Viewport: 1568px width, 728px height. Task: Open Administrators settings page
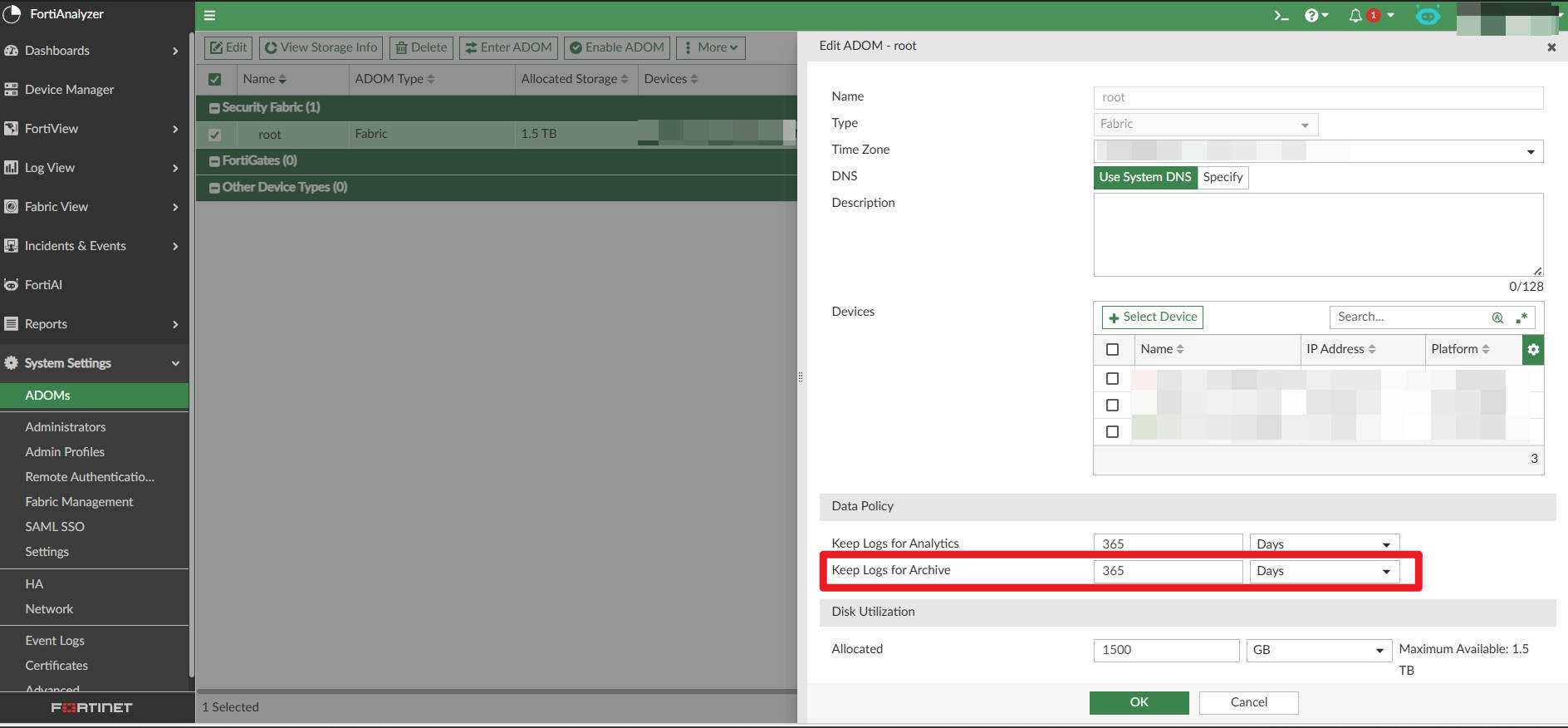(66, 427)
